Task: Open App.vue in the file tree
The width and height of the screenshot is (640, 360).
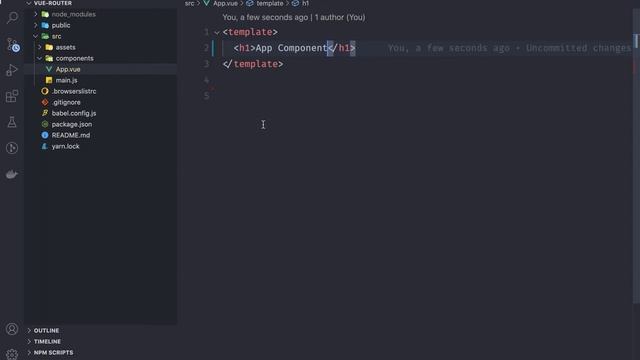Action: pyautogui.click(x=68, y=69)
